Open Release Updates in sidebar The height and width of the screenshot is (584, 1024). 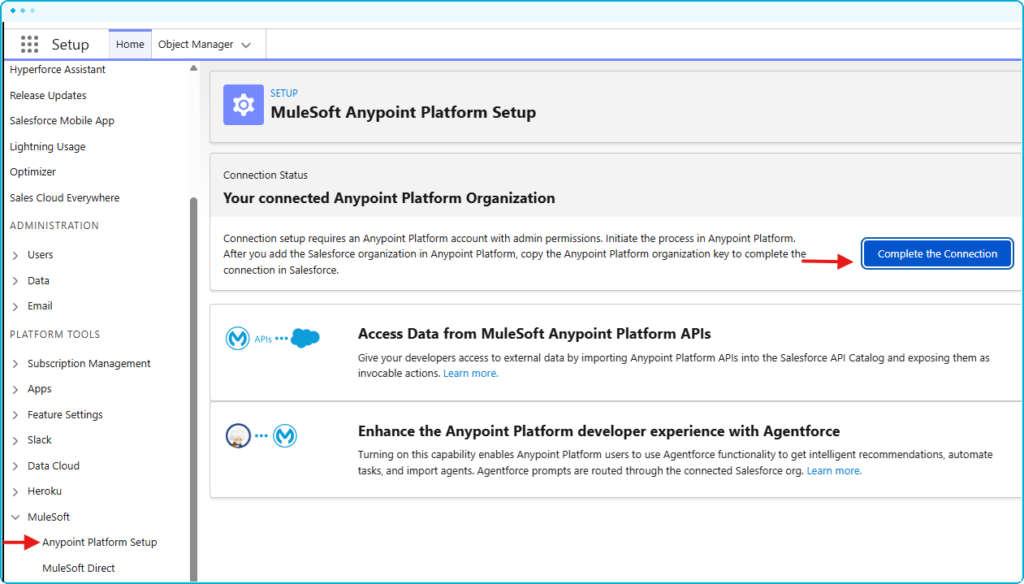coord(48,95)
